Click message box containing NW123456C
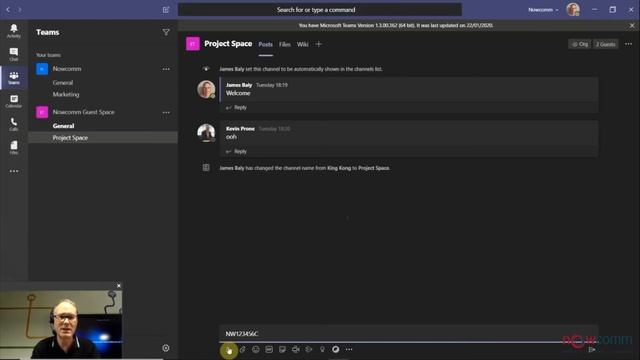Image resolution: width=640 pixels, height=360 pixels. [409, 333]
